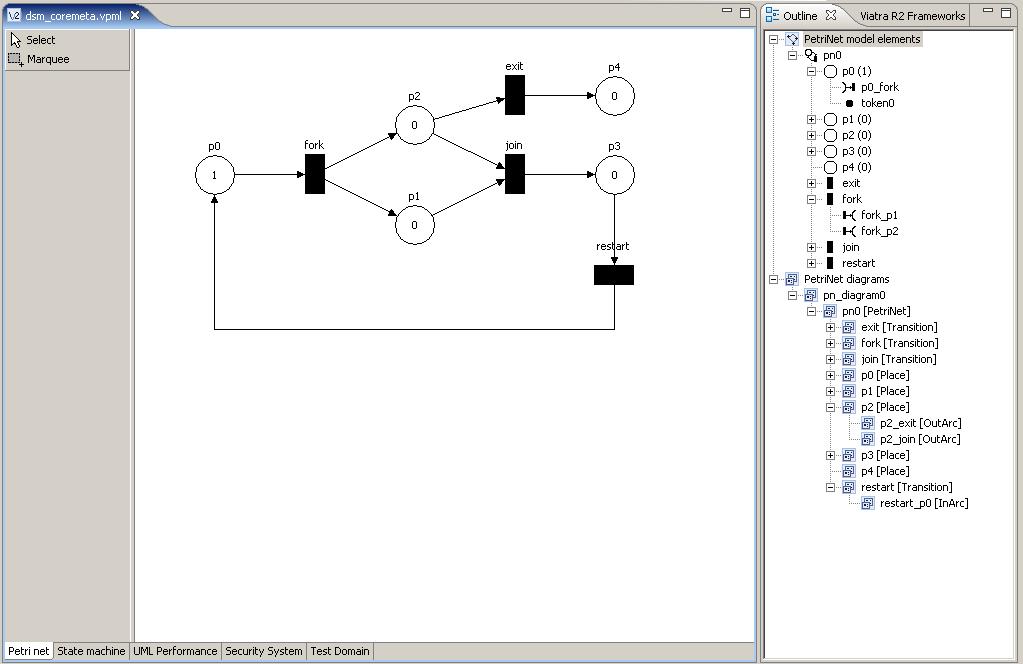The width and height of the screenshot is (1023, 664).
Task: Expand the join [Transition] node
Action: pos(830,359)
